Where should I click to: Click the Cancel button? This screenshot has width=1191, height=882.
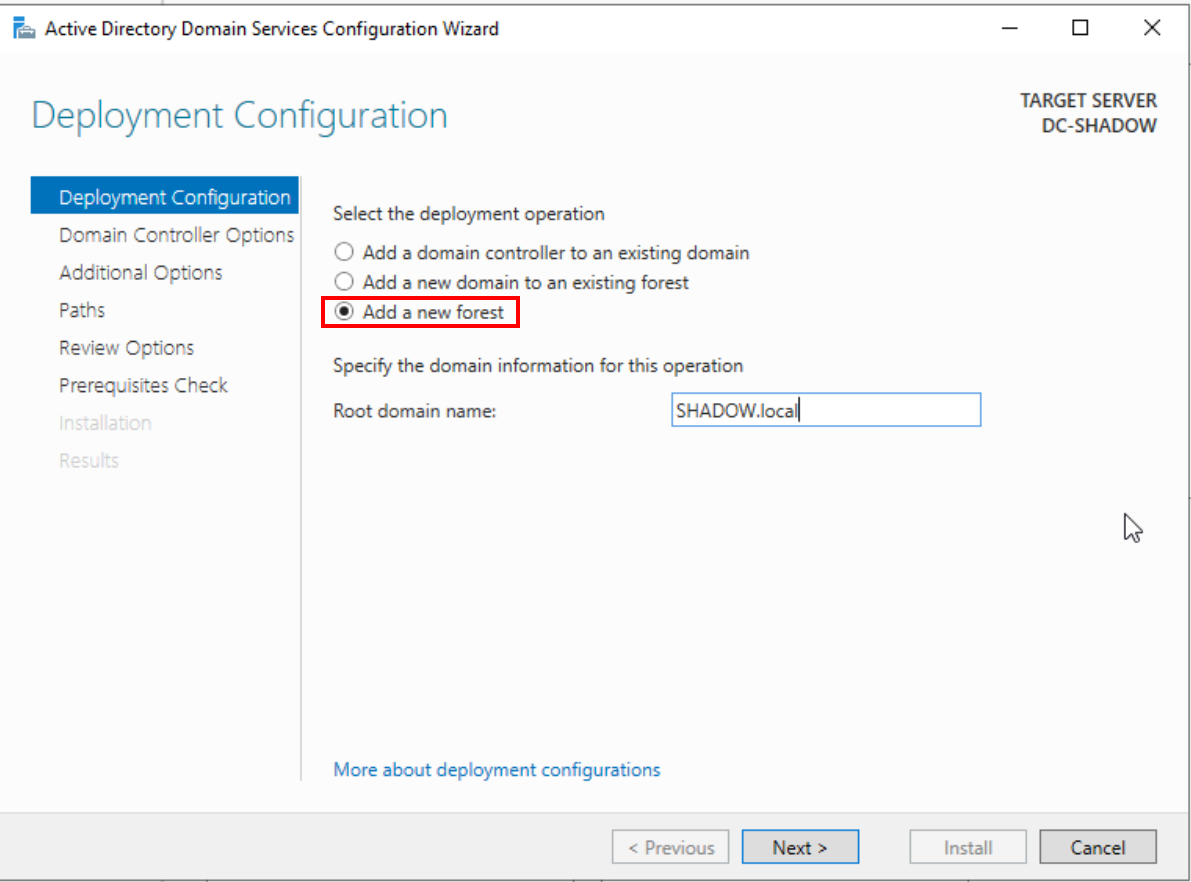point(1097,847)
